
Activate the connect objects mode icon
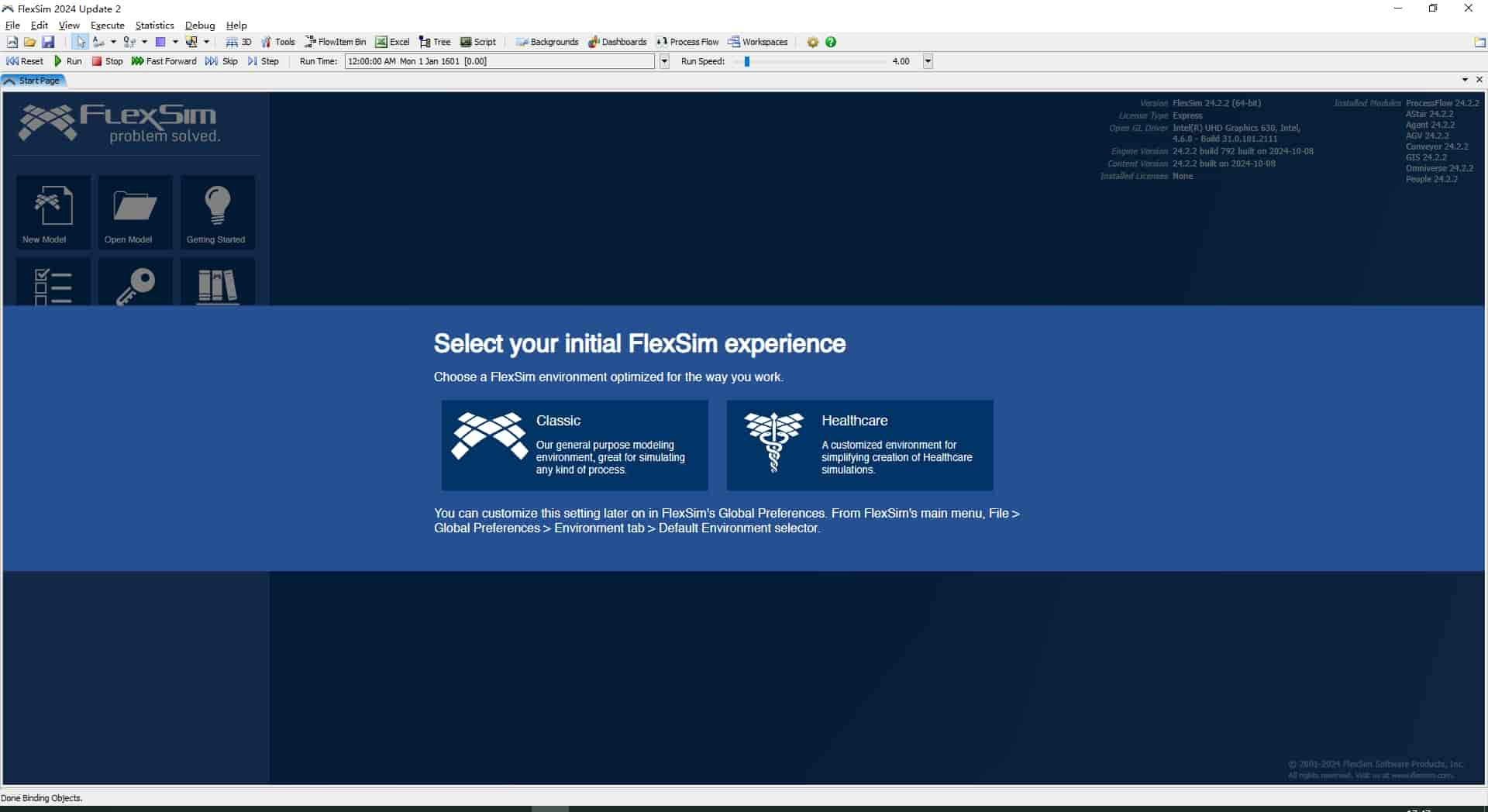[x=98, y=42]
